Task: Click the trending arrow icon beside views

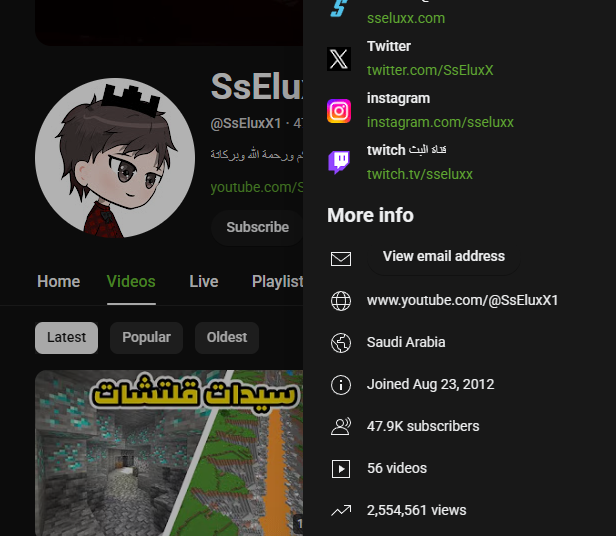Action: click(x=341, y=510)
